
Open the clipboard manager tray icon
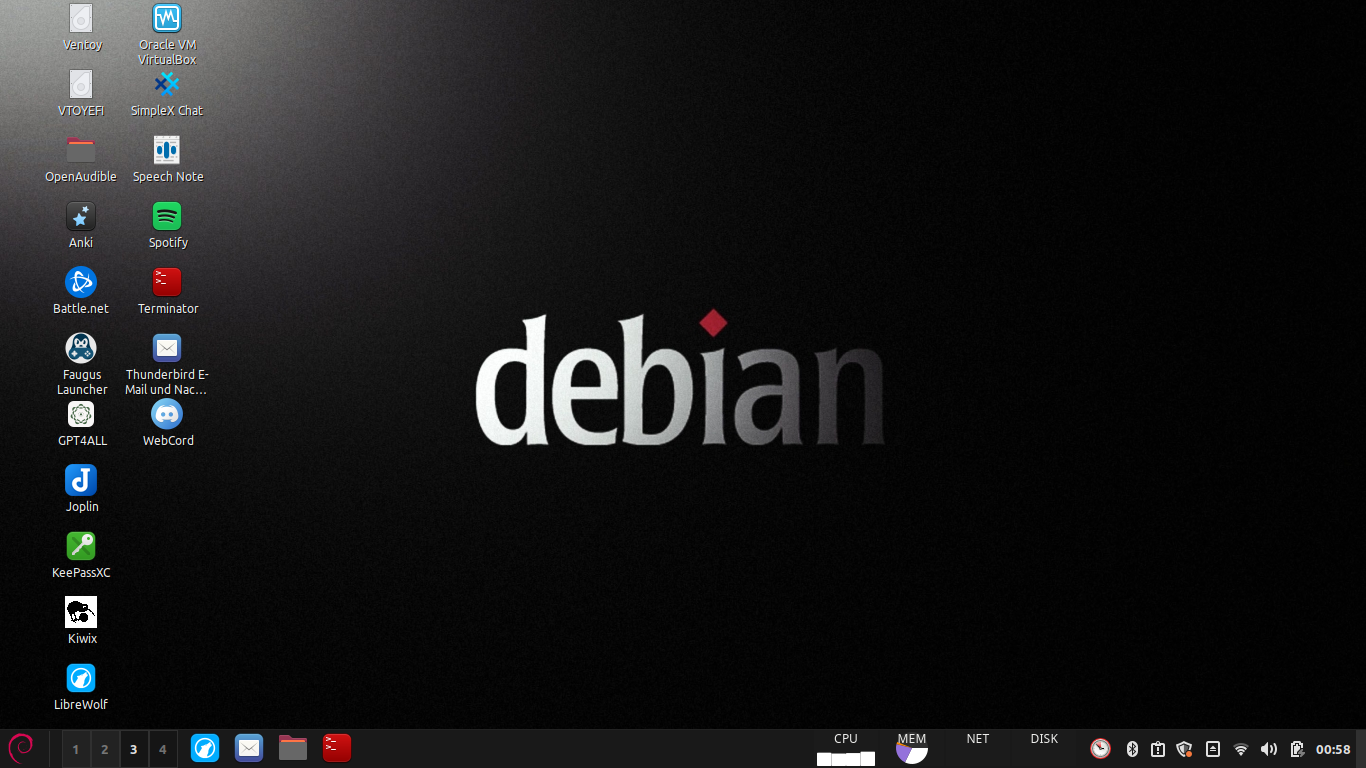pos(1158,749)
